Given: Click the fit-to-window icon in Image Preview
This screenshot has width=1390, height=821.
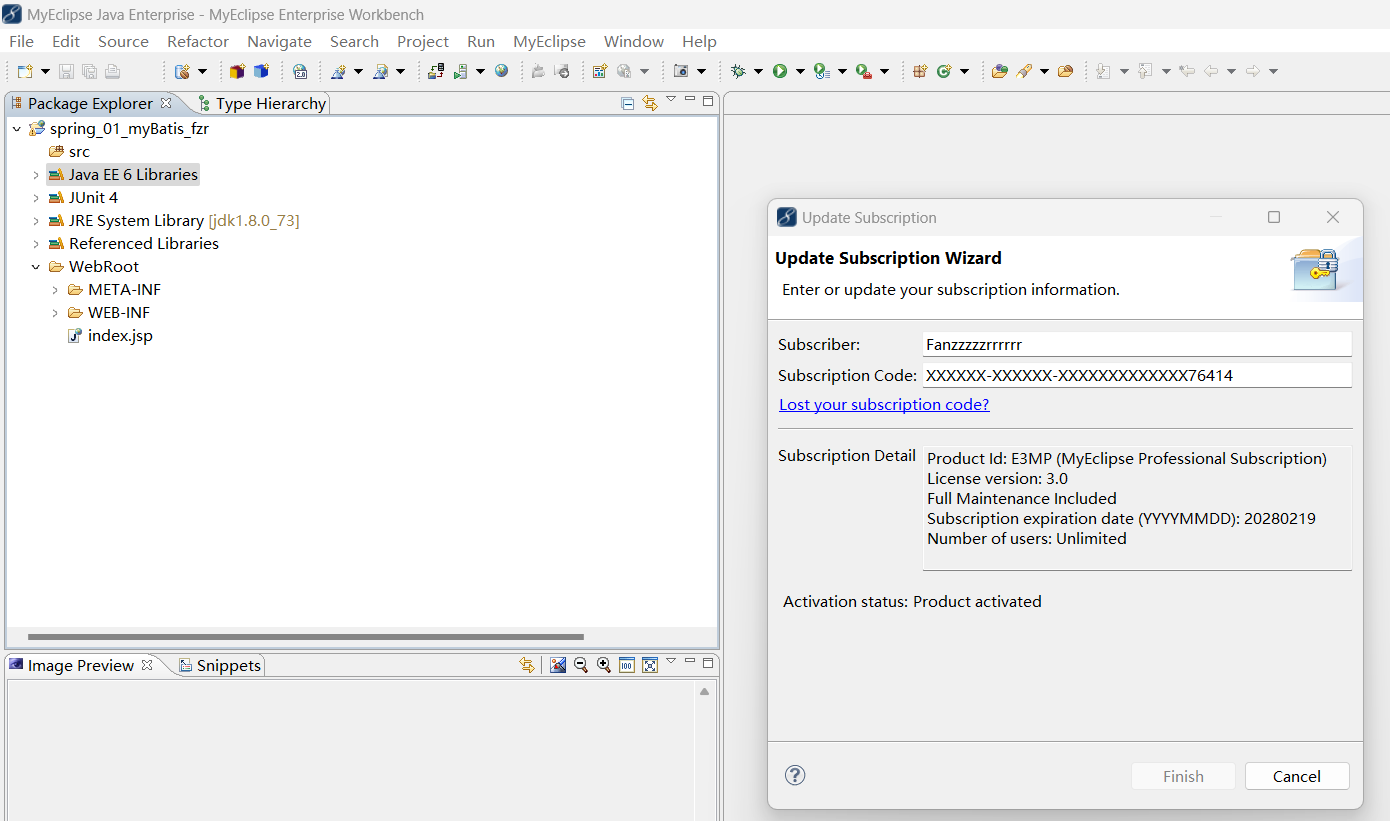Looking at the screenshot, I should 650,665.
